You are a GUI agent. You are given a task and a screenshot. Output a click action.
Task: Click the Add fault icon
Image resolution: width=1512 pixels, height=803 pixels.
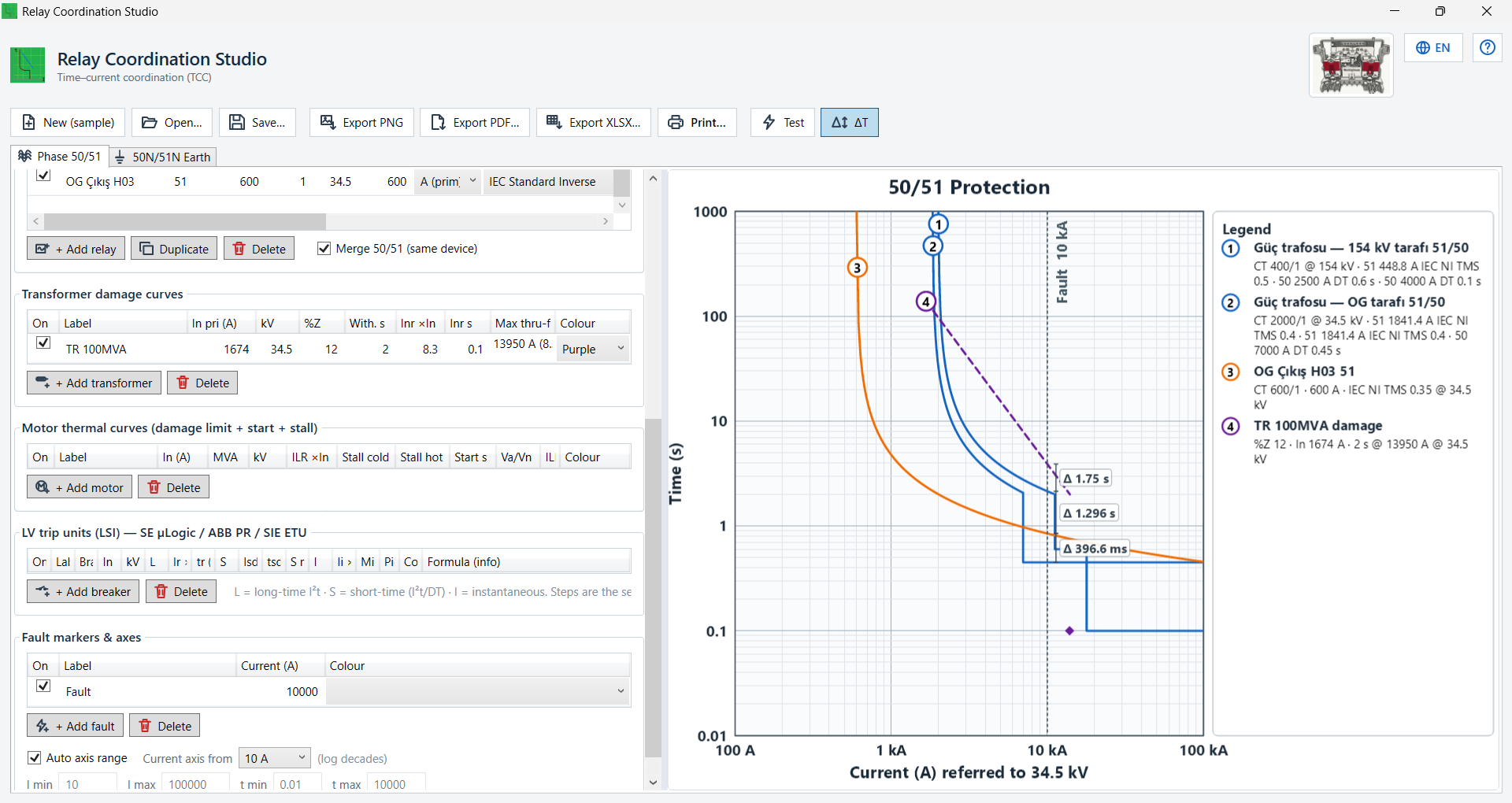point(43,726)
